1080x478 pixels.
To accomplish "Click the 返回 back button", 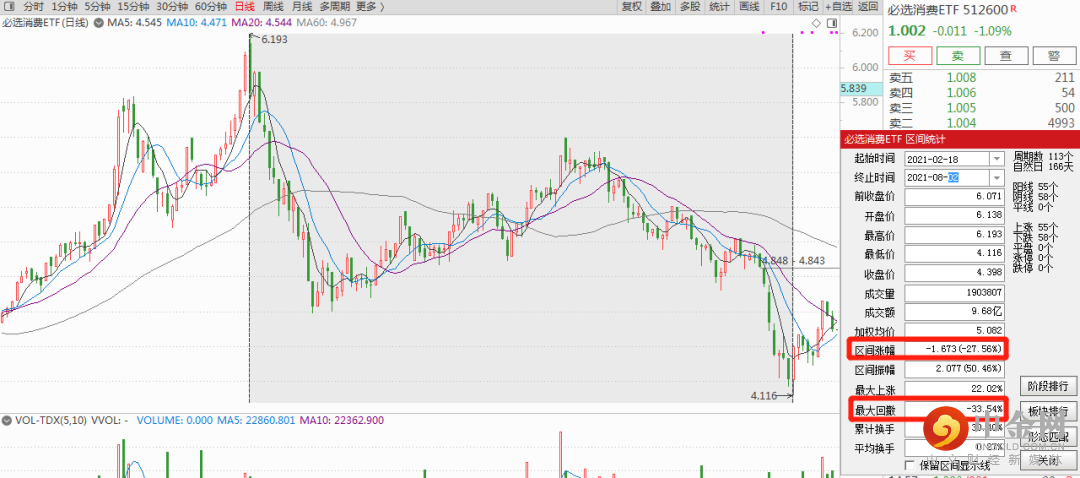I will point(868,6).
